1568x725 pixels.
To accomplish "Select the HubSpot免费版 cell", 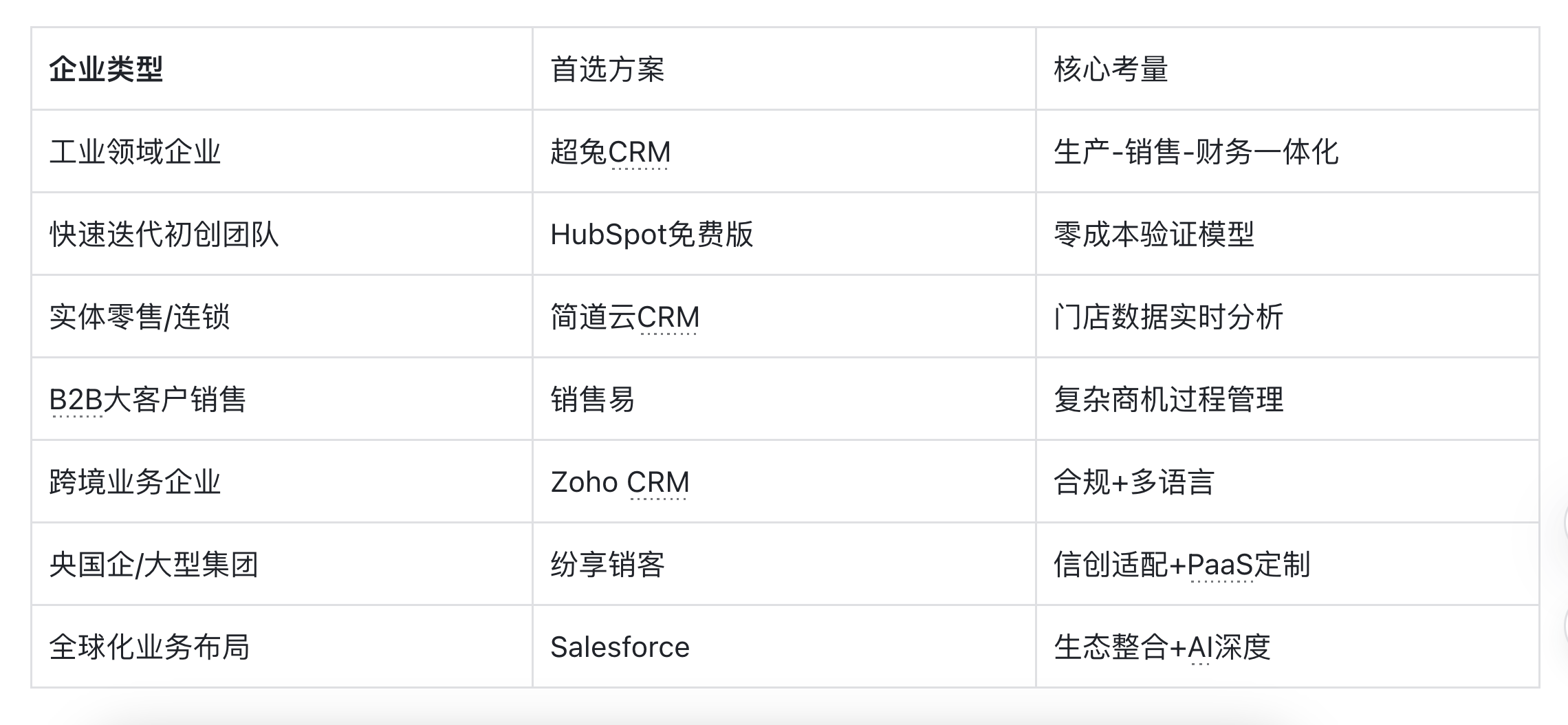I will pos(651,235).
